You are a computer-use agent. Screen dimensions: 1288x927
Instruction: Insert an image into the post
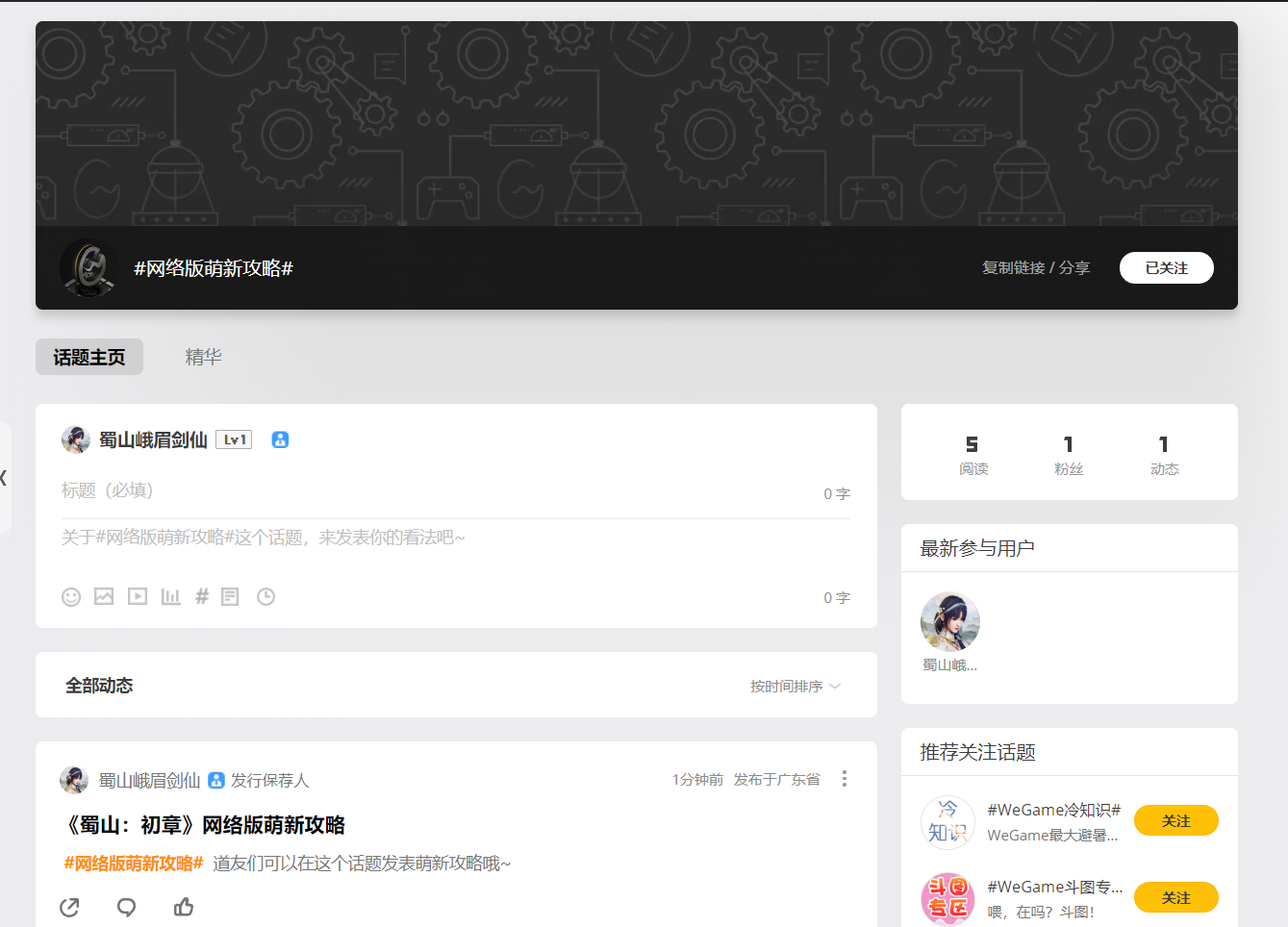pyautogui.click(x=104, y=597)
